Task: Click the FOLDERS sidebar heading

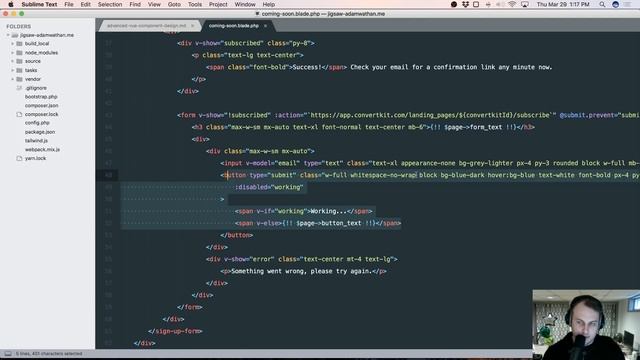Action: [18, 27]
